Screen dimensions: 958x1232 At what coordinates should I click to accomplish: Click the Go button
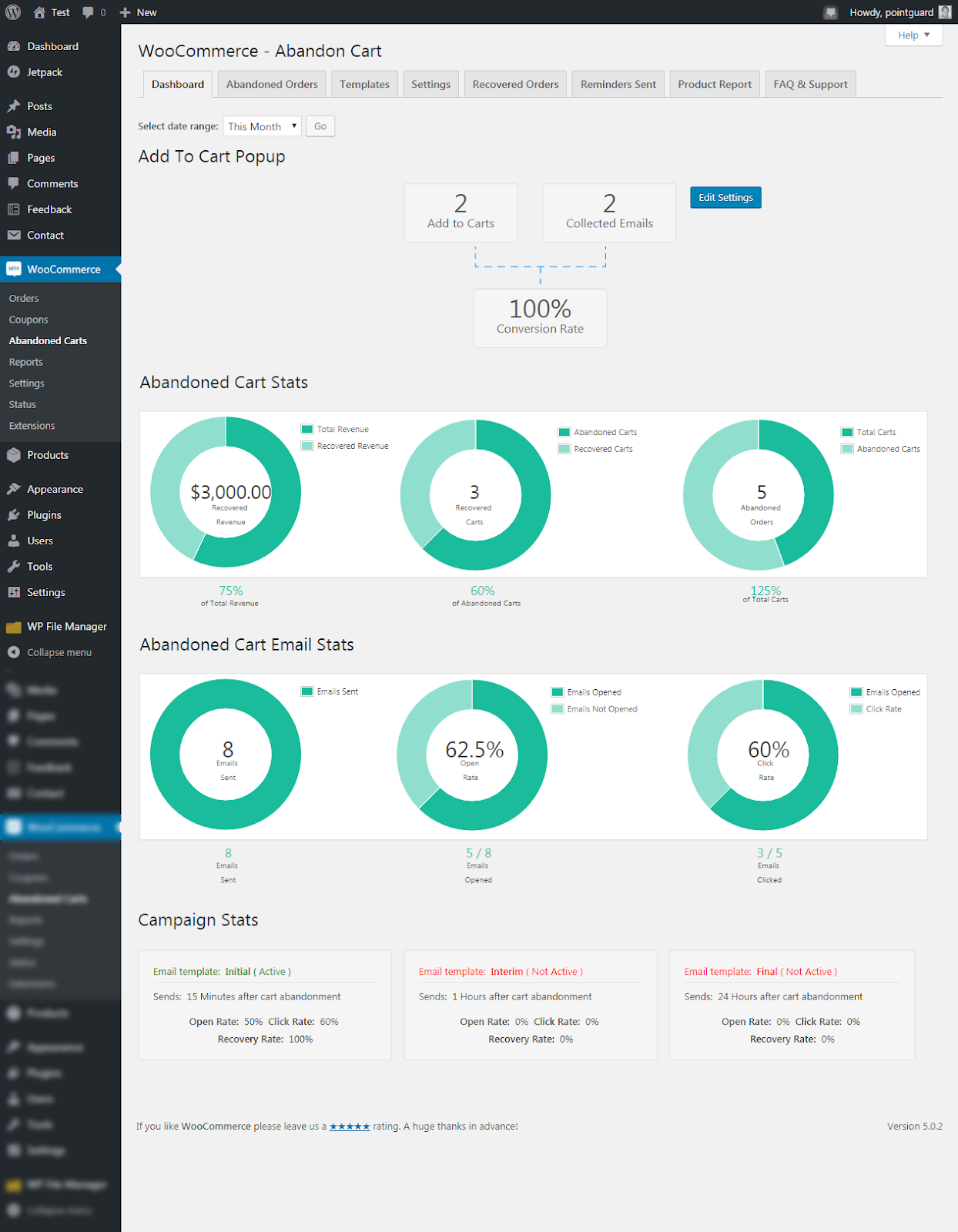pos(320,126)
